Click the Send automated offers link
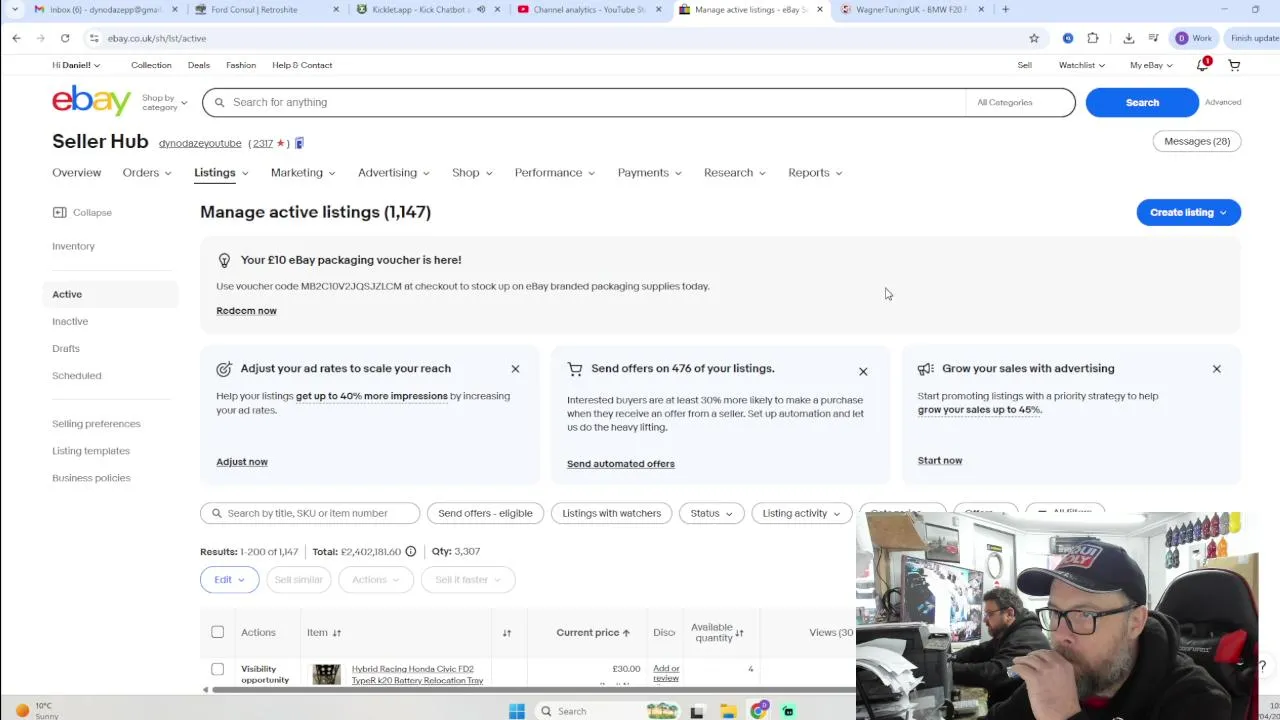This screenshot has height=720, width=1280. point(621,464)
